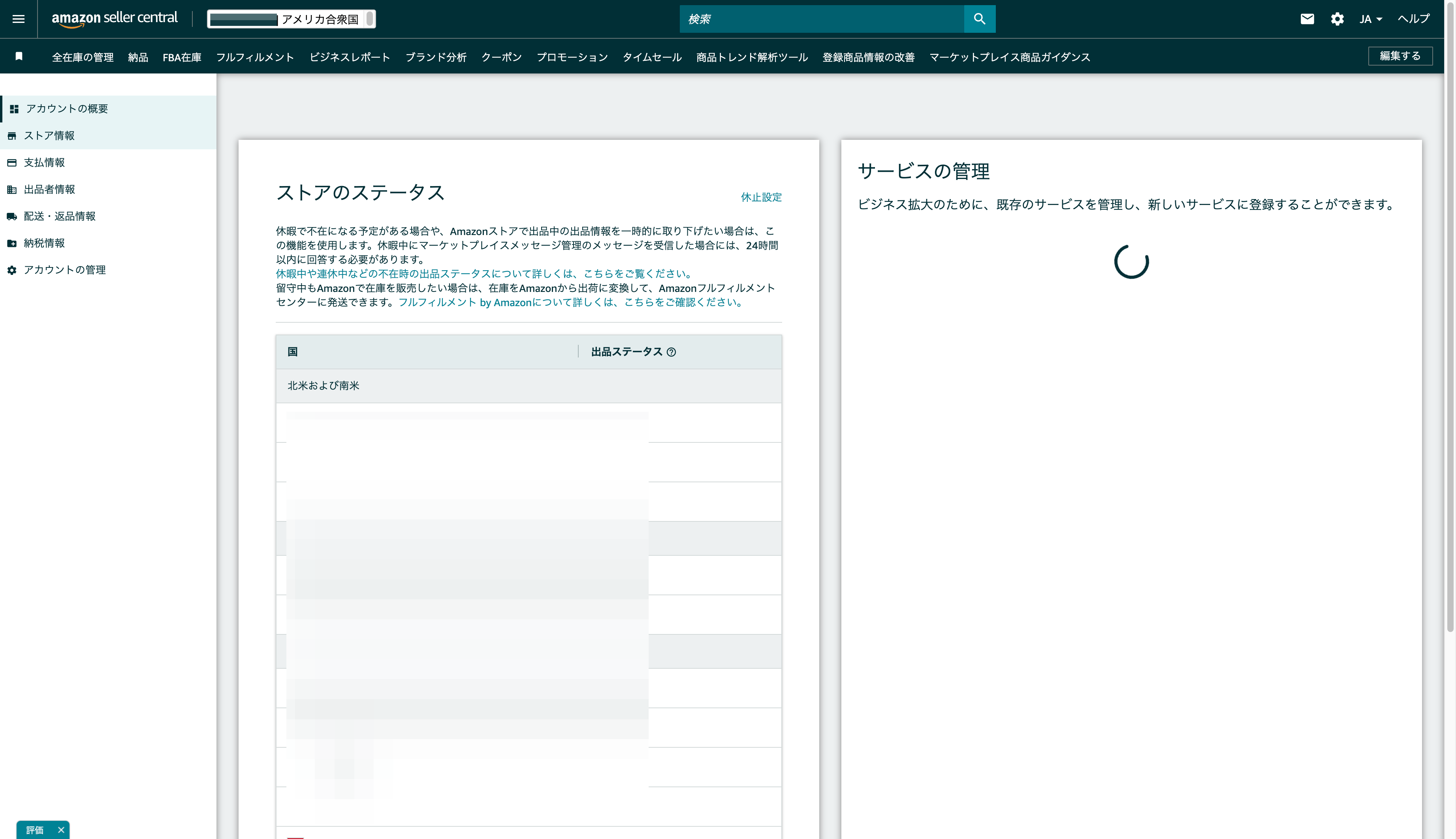This screenshot has height=839, width=1456.
Task: Click the ストア情報 store icon
Action: point(12,136)
